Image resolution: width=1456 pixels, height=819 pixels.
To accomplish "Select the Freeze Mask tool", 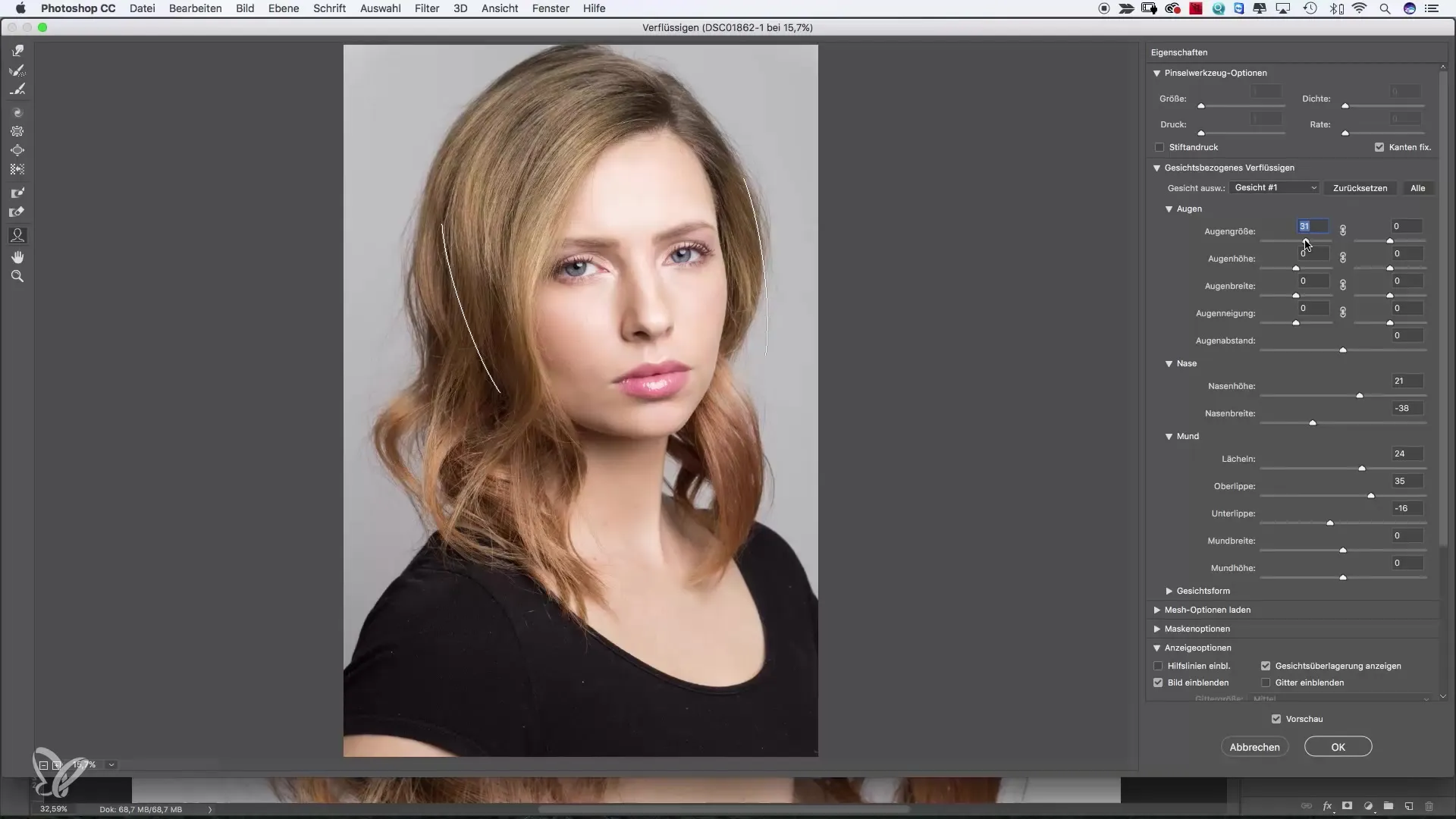I will point(17,193).
